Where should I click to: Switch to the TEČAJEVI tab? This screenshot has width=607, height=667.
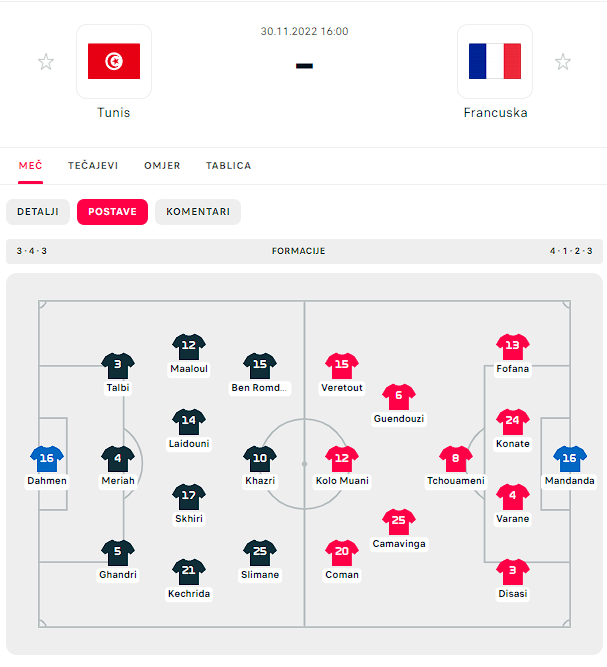pos(93,165)
